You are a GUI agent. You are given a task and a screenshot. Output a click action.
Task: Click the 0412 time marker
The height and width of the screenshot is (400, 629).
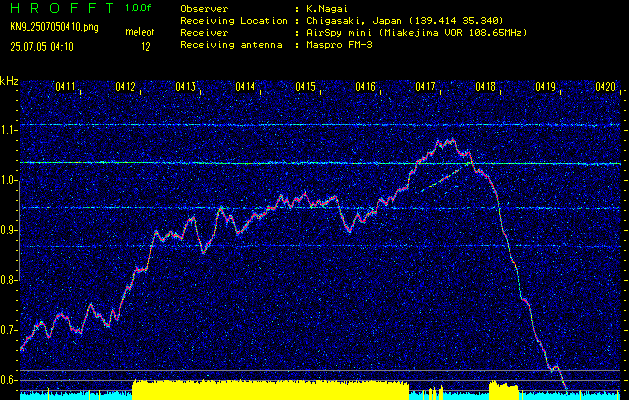coord(126,86)
